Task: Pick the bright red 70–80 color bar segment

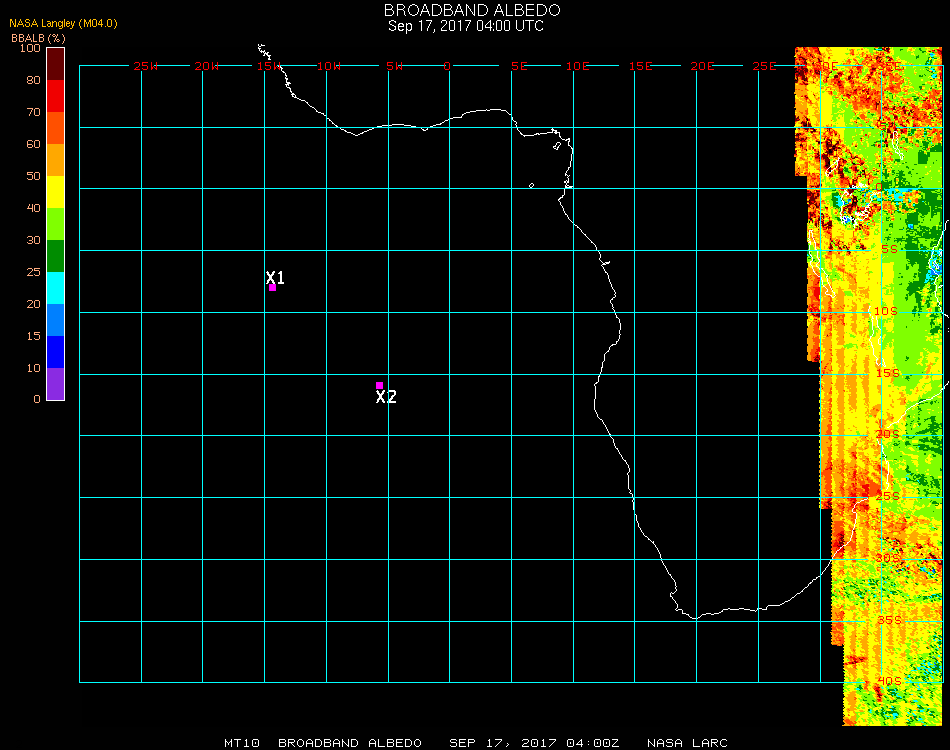Action: 55,96
